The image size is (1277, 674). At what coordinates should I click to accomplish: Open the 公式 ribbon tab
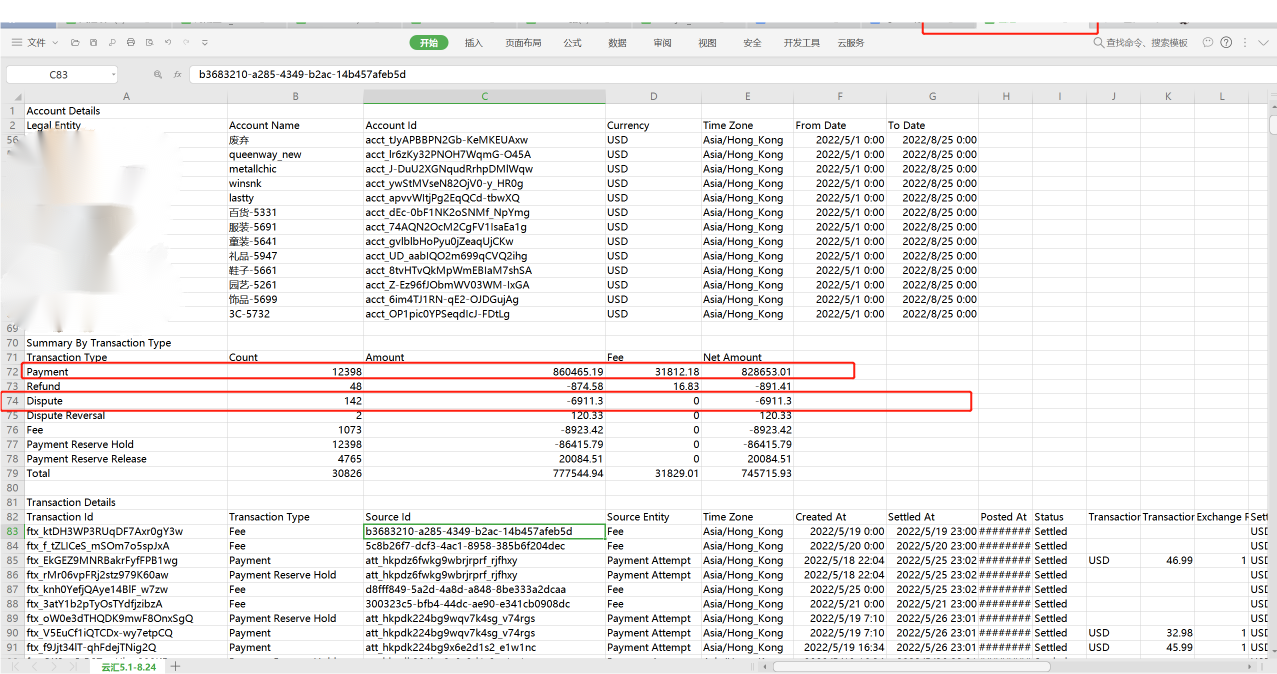click(x=572, y=43)
